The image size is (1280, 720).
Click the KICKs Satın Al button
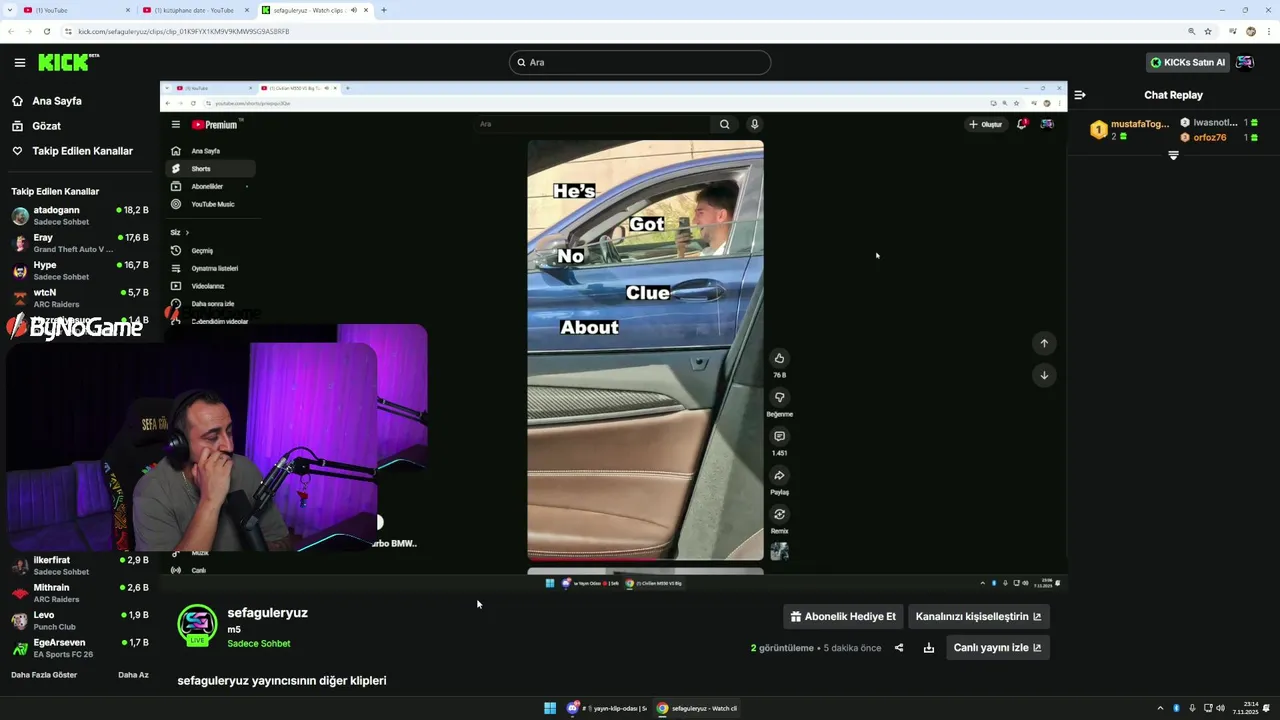(1187, 62)
